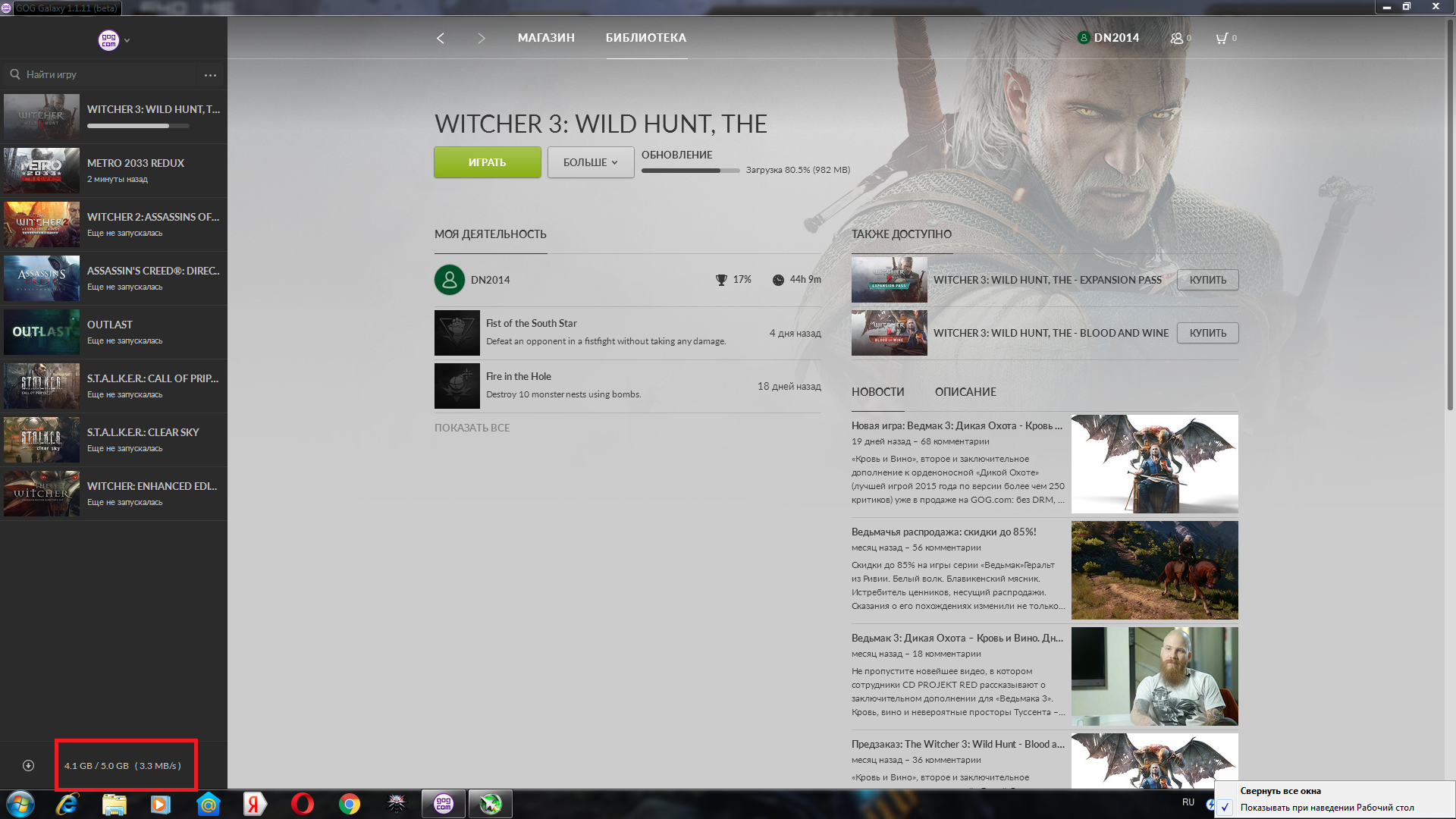The width and height of the screenshot is (1456, 819).
Task: Switch to the ОПИСАНИЕ tab
Action: coord(965,392)
